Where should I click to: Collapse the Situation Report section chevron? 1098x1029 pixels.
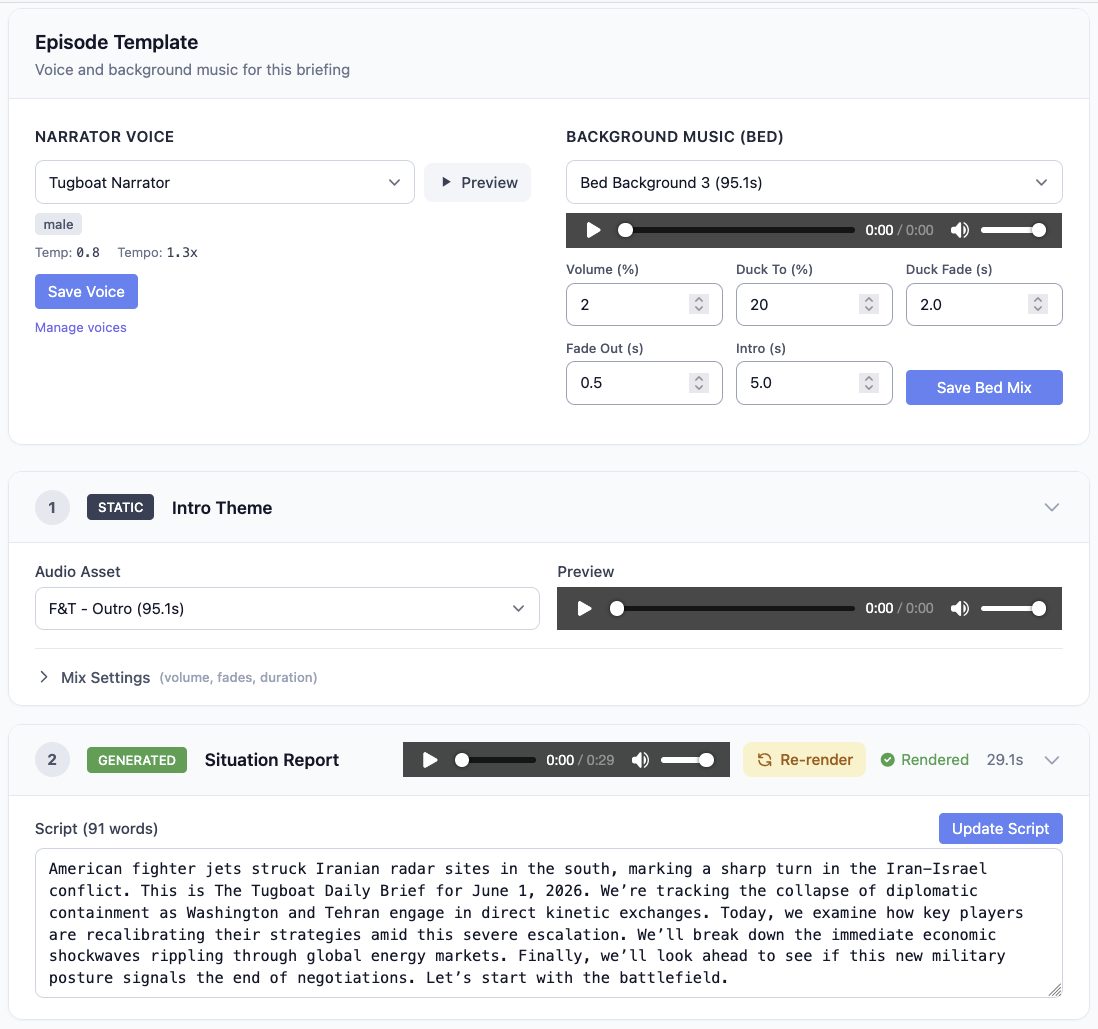pos(1052,760)
